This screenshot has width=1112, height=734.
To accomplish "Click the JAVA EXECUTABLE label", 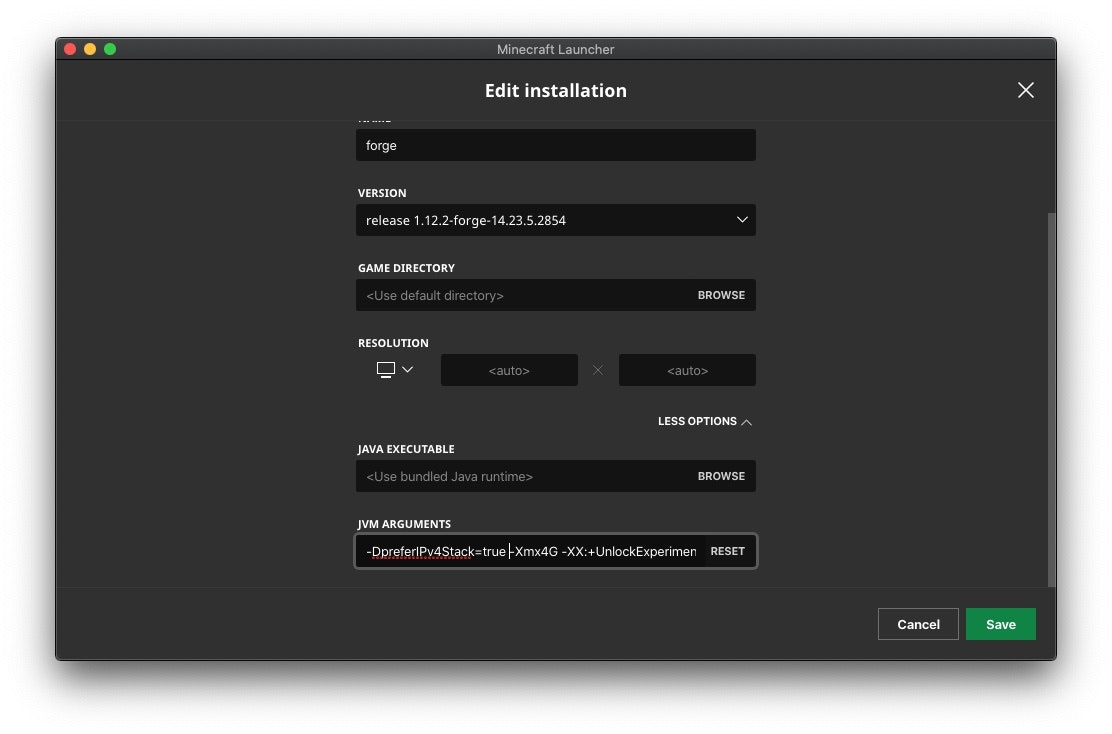I will (x=406, y=449).
